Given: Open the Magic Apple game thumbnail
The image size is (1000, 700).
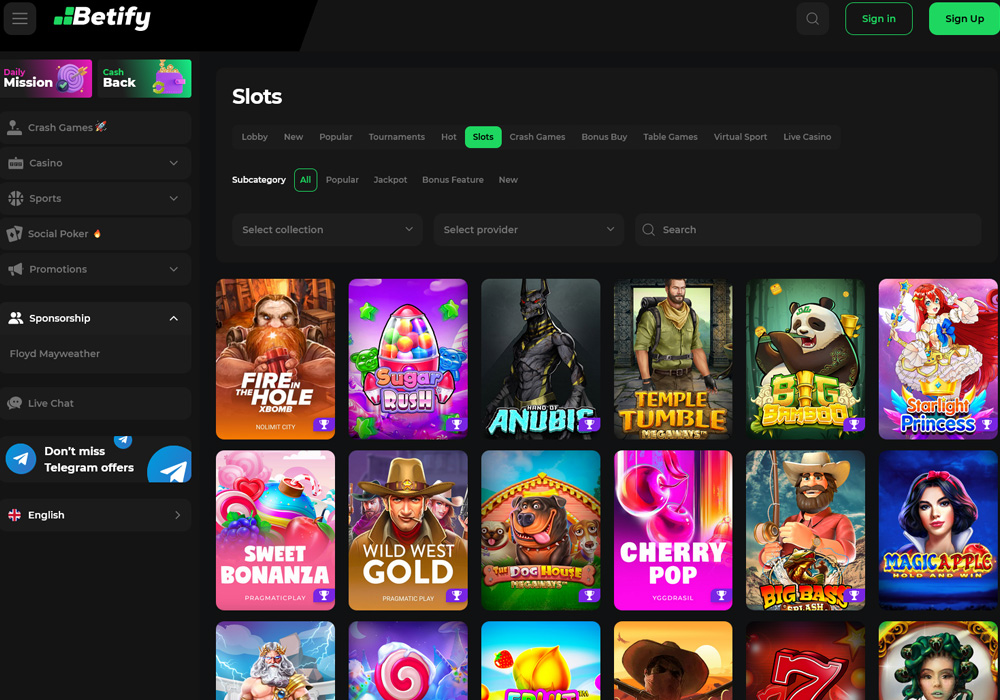Looking at the screenshot, I should click(x=938, y=530).
